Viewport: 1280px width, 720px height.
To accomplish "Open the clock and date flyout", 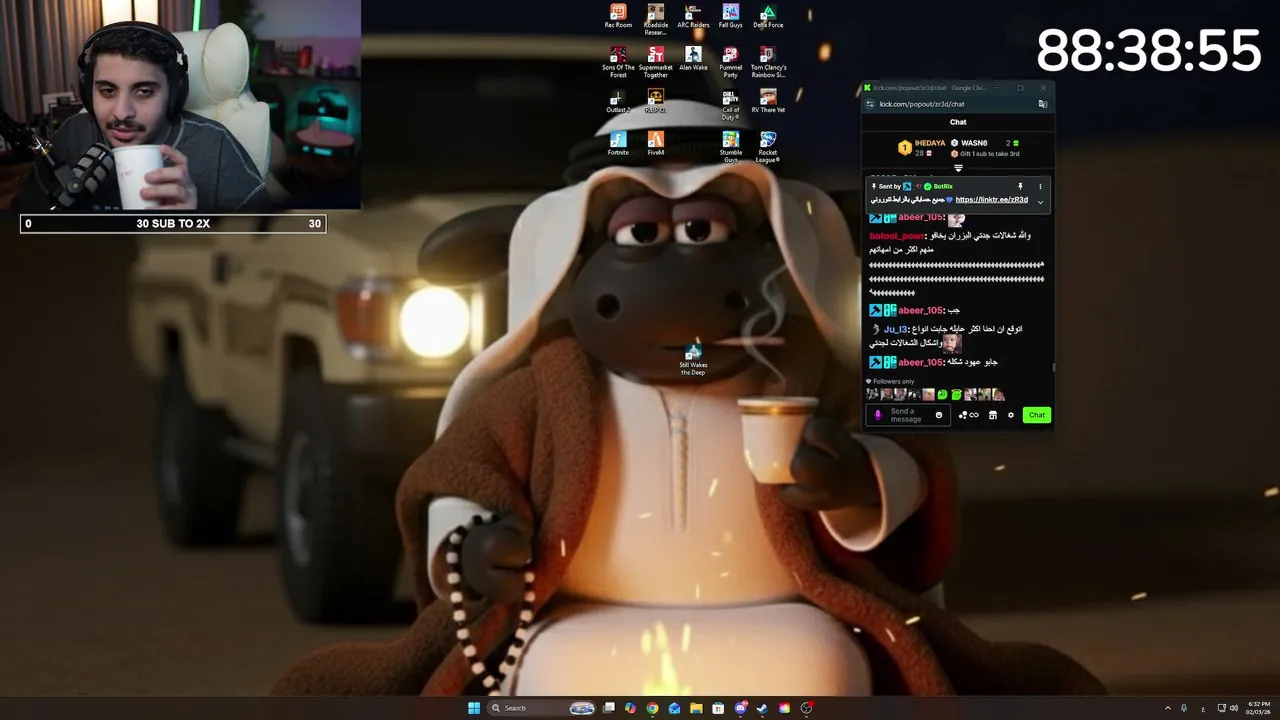I will pyautogui.click(x=1258, y=708).
